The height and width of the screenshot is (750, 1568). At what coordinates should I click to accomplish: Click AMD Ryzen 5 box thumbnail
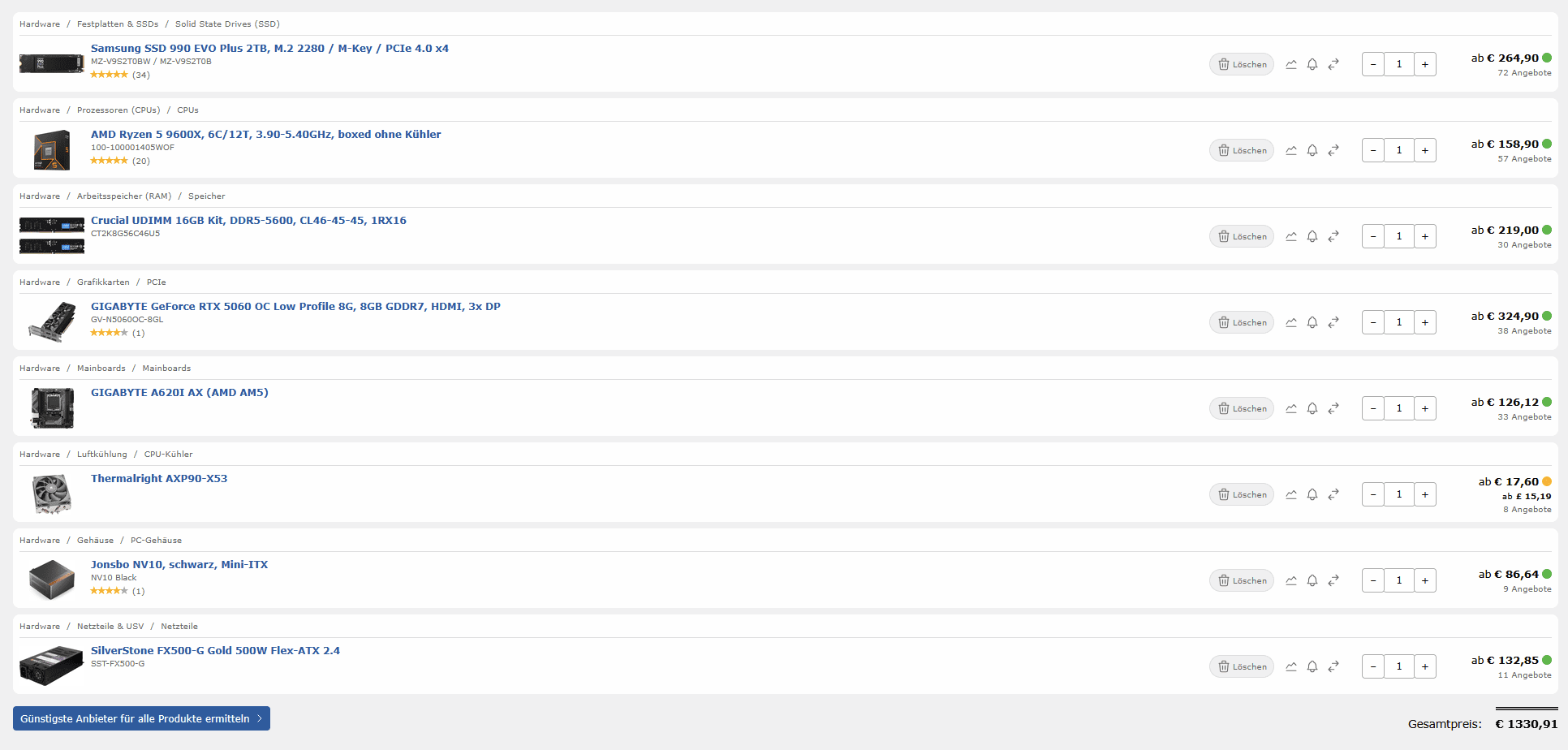(x=52, y=150)
